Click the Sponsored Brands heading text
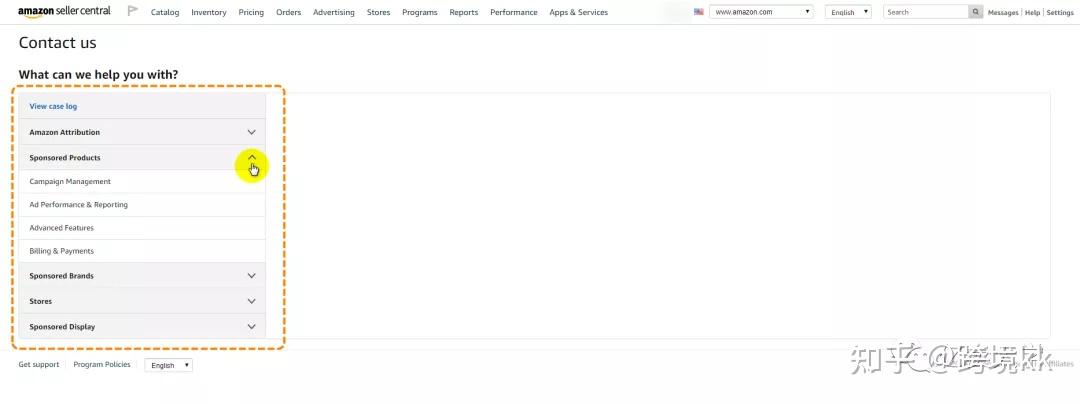The image size is (1080, 404). 61,276
